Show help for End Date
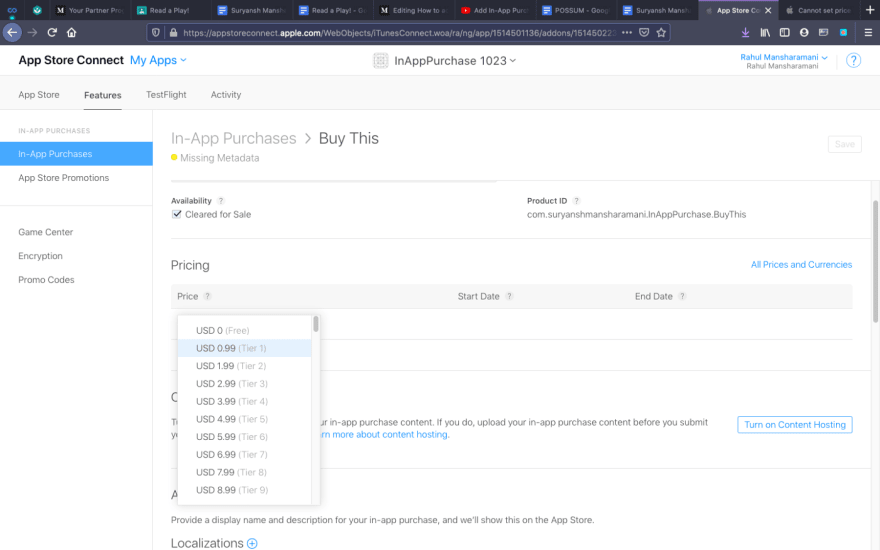The image size is (880, 550). click(x=682, y=296)
